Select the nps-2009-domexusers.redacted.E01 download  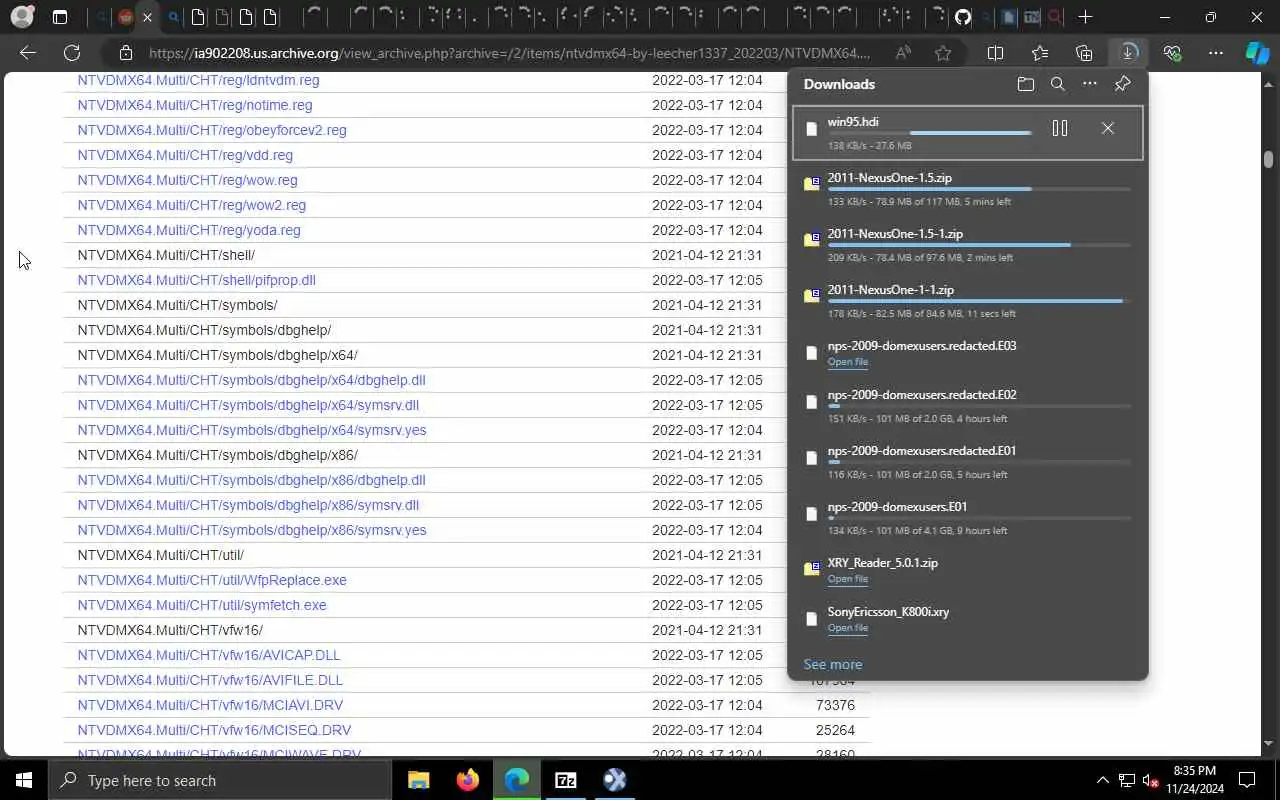tap(967, 462)
